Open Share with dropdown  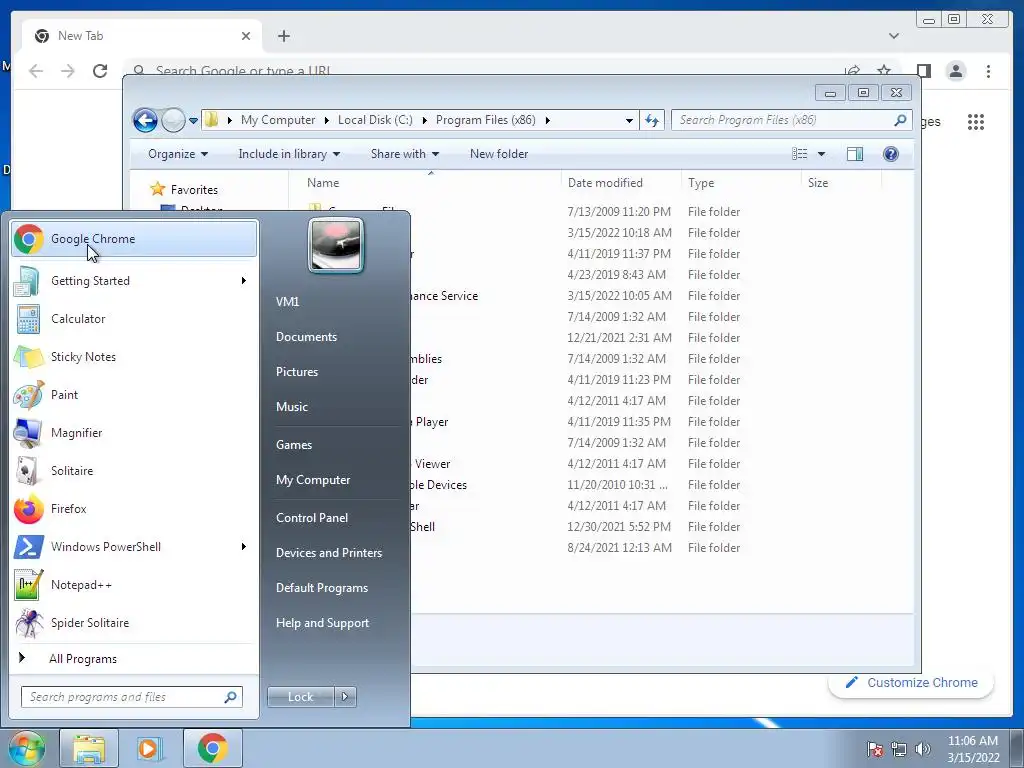click(405, 154)
